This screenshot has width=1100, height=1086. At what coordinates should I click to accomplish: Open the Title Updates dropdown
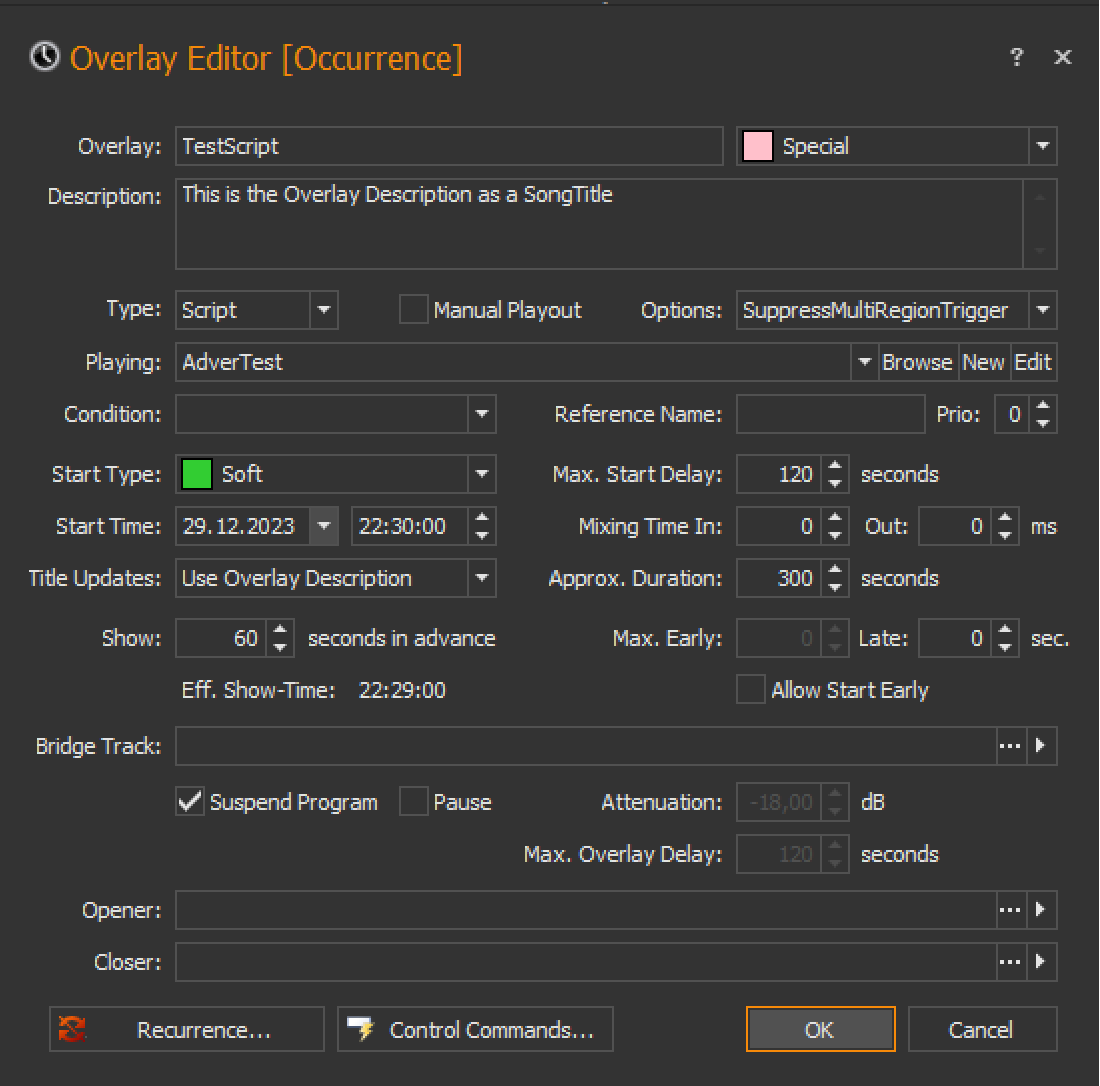(x=481, y=578)
